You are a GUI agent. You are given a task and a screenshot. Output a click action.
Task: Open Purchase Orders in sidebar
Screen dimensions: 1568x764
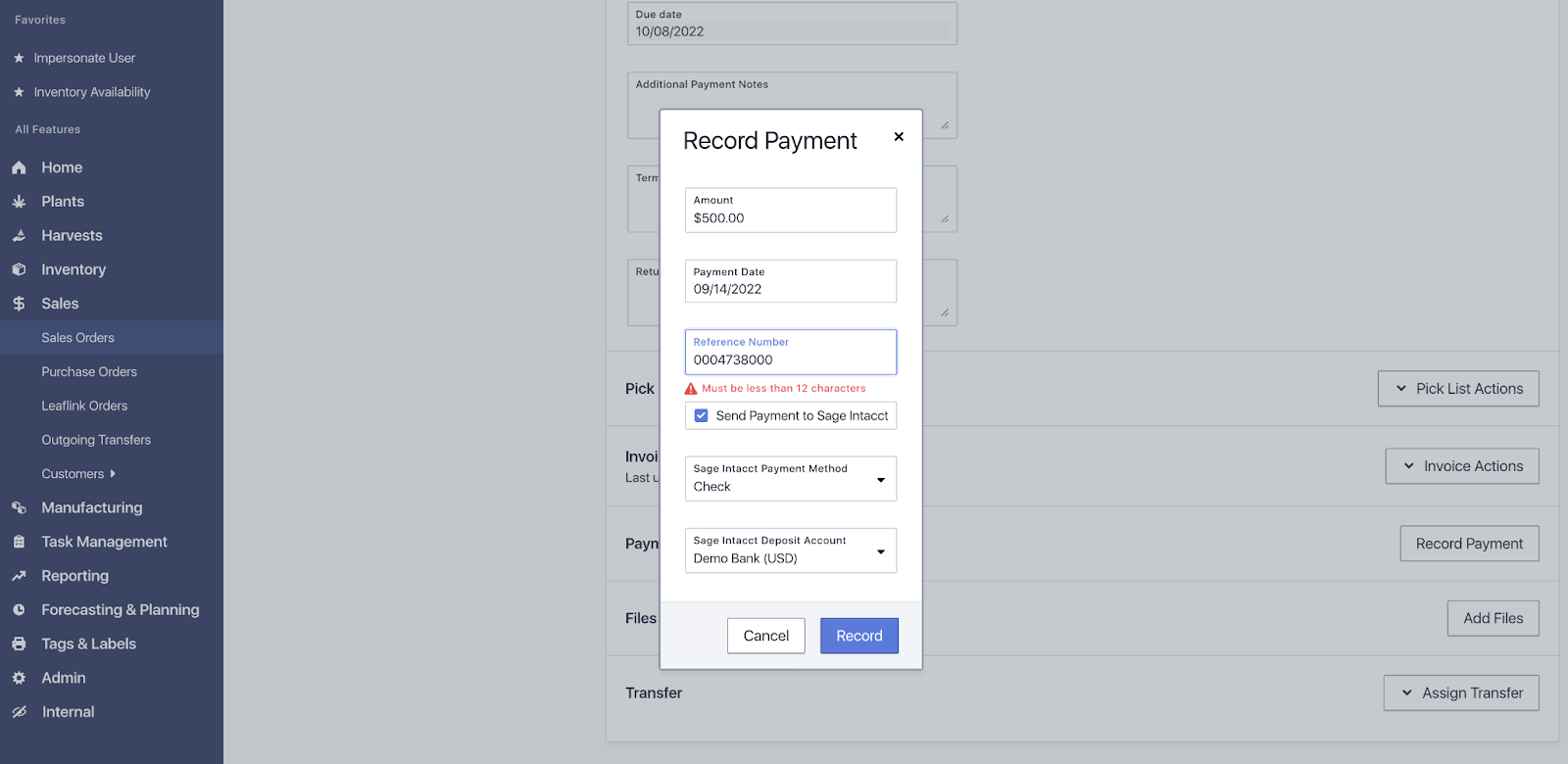pyautogui.click(x=89, y=372)
